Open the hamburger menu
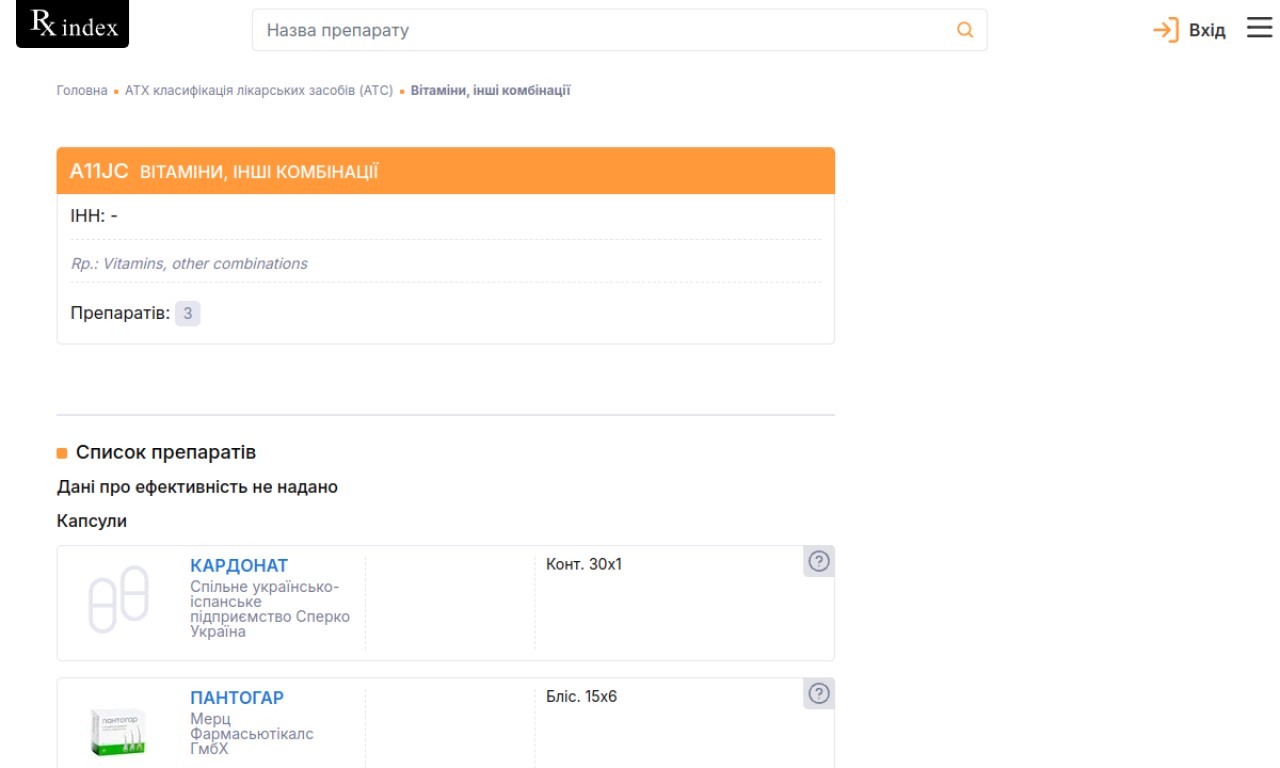Viewport: 1280px width, 768px height. tap(1259, 28)
